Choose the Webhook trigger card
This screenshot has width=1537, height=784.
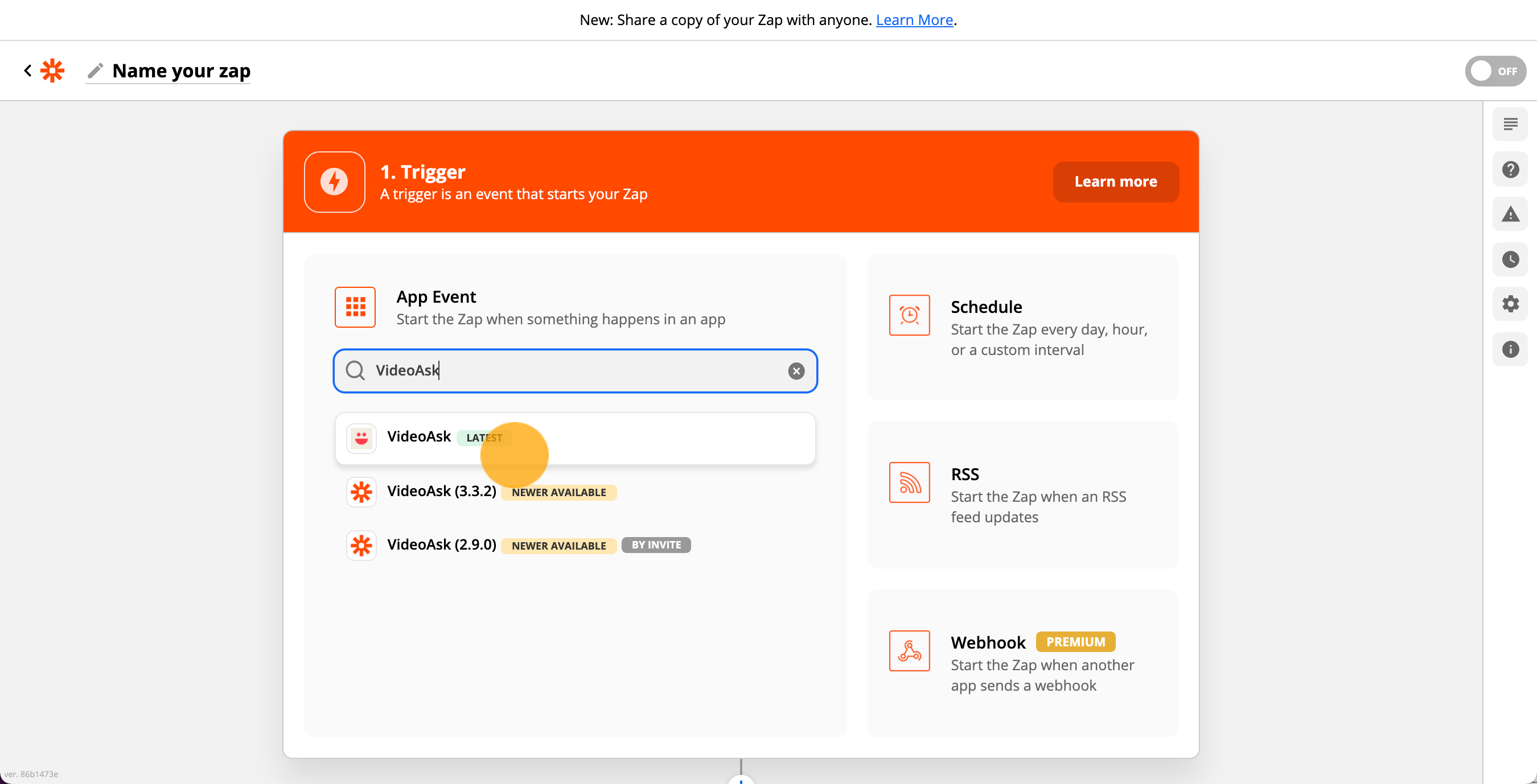click(x=1023, y=663)
